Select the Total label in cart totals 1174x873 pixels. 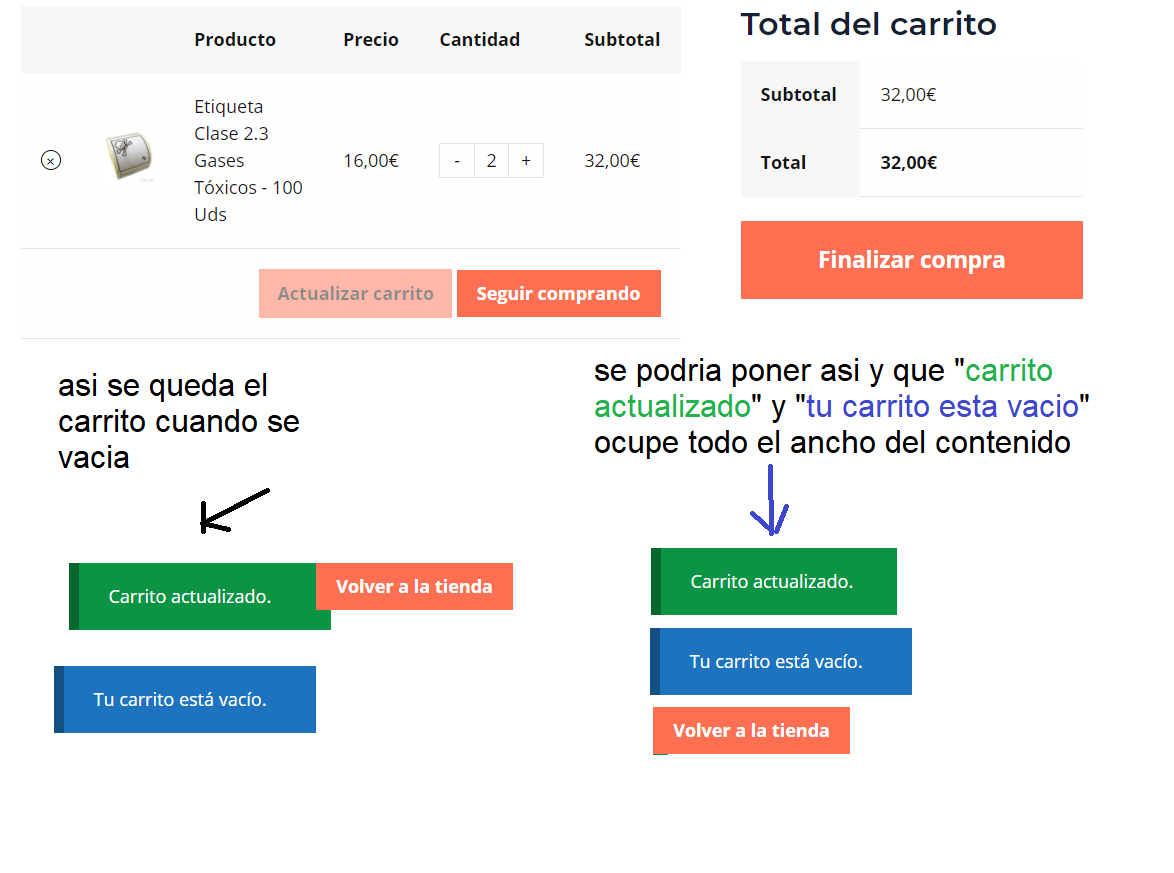point(783,162)
